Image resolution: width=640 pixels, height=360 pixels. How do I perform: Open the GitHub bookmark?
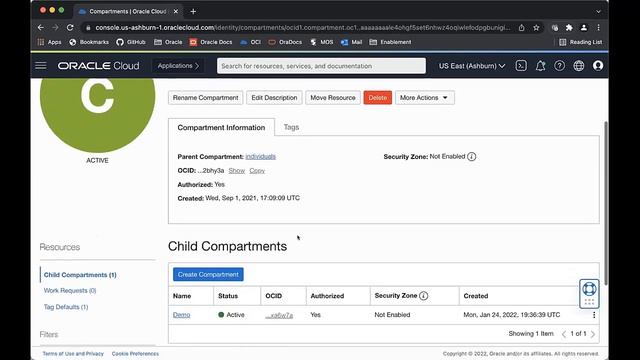point(131,42)
